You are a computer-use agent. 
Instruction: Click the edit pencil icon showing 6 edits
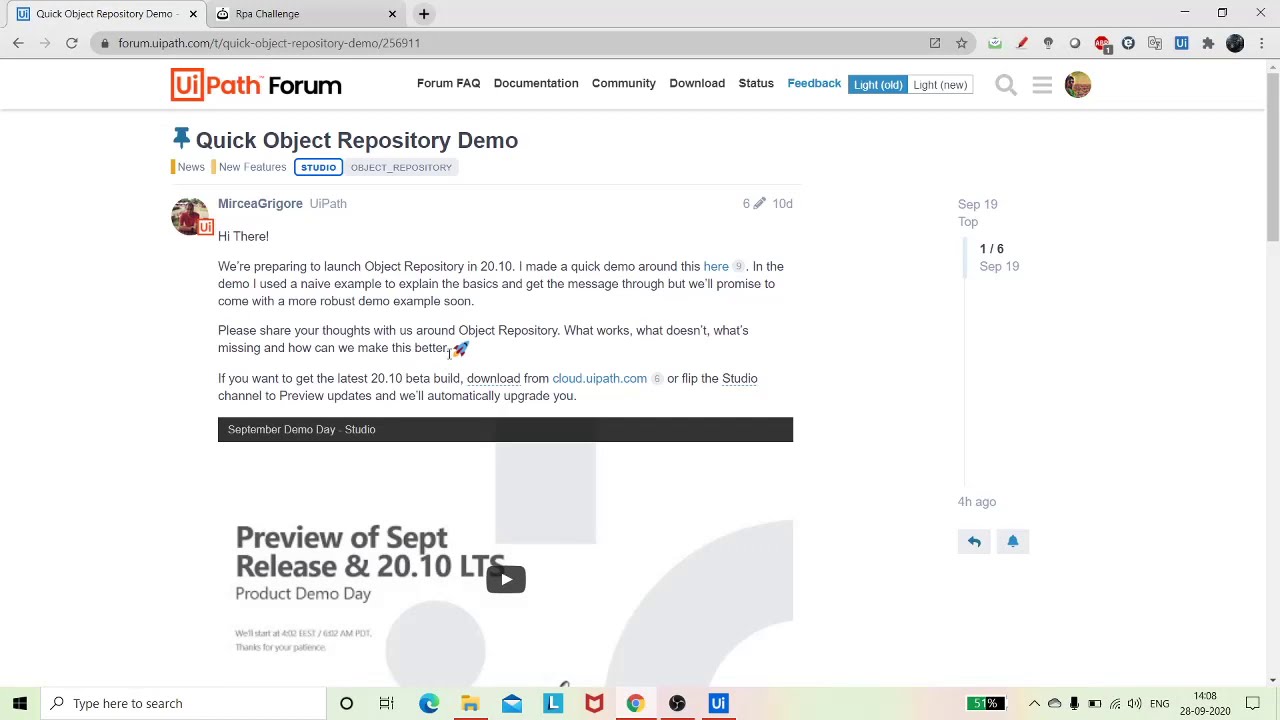point(759,204)
